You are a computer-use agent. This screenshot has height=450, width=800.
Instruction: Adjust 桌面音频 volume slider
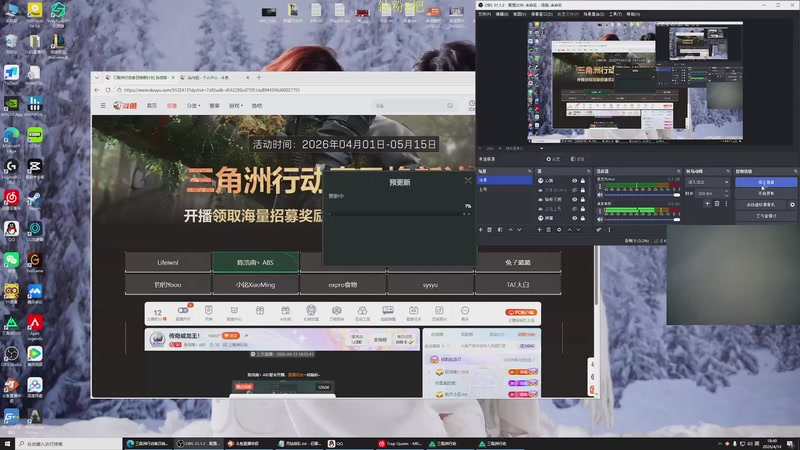click(642, 219)
